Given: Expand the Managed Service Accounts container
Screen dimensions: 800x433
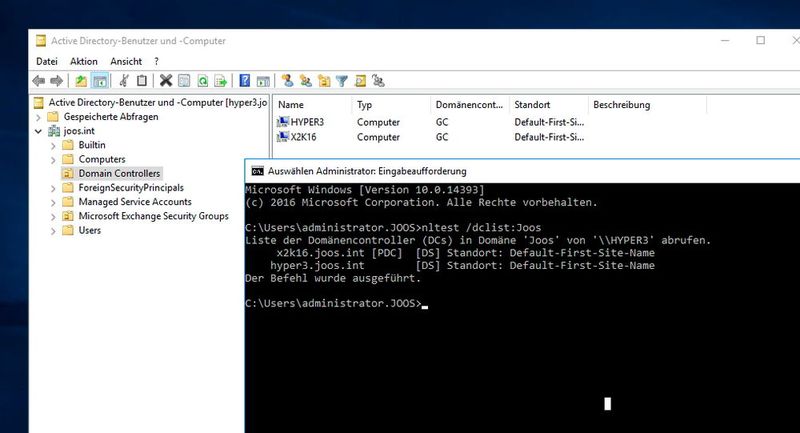Looking at the screenshot, I should click(53, 202).
